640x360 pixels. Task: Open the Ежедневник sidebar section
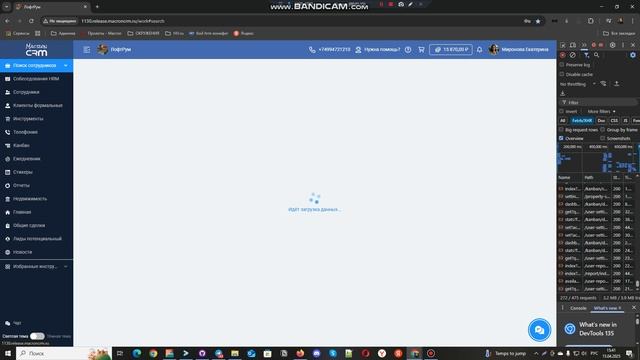coord(36,159)
